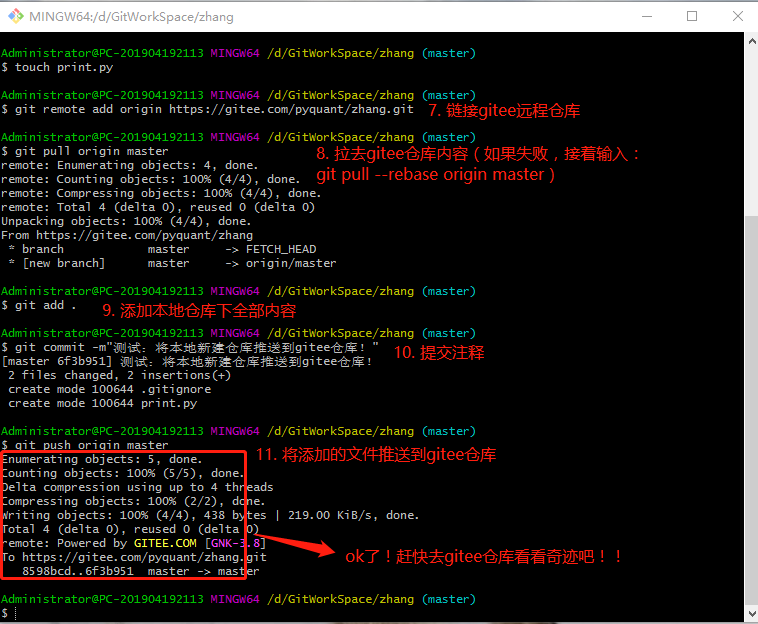Click the scrollbar up arrow
This screenshot has width=758, height=624.
pos(752,42)
